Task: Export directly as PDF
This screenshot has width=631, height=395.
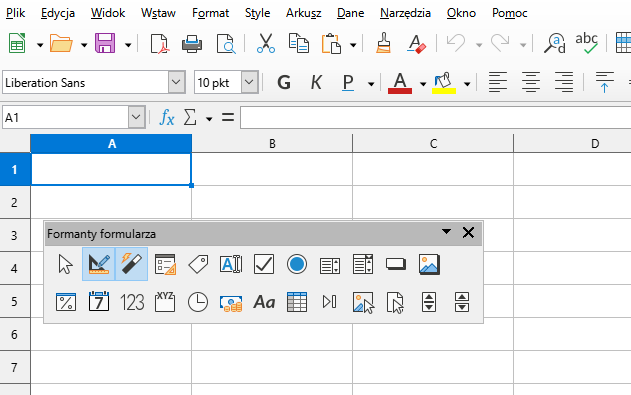Action: coord(159,43)
